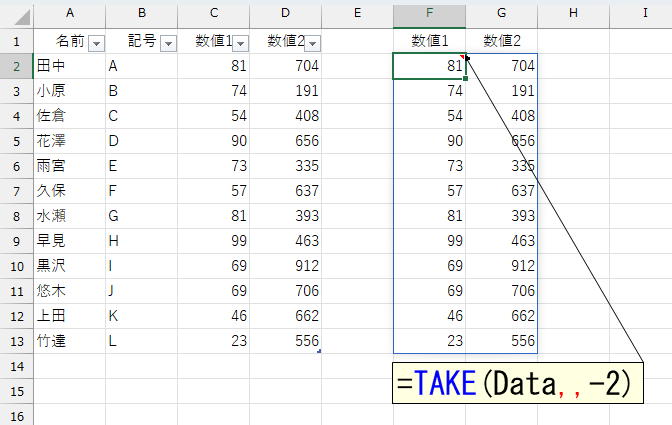Click cell containing 早見

(69, 241)
